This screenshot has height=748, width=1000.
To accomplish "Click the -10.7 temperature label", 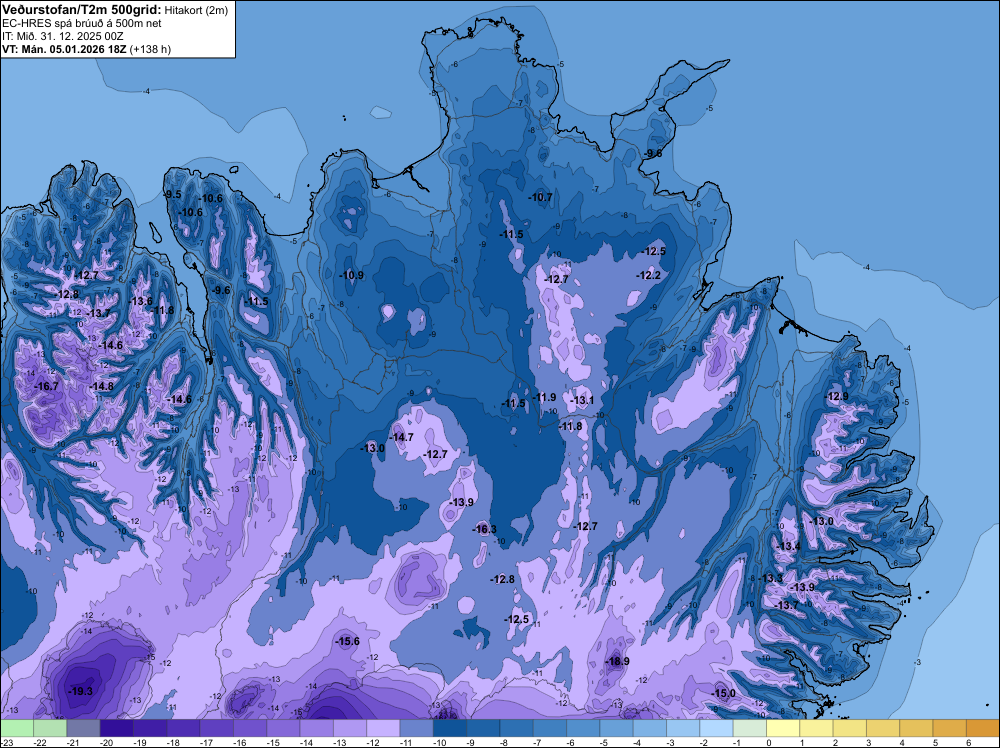I will 540,198.
